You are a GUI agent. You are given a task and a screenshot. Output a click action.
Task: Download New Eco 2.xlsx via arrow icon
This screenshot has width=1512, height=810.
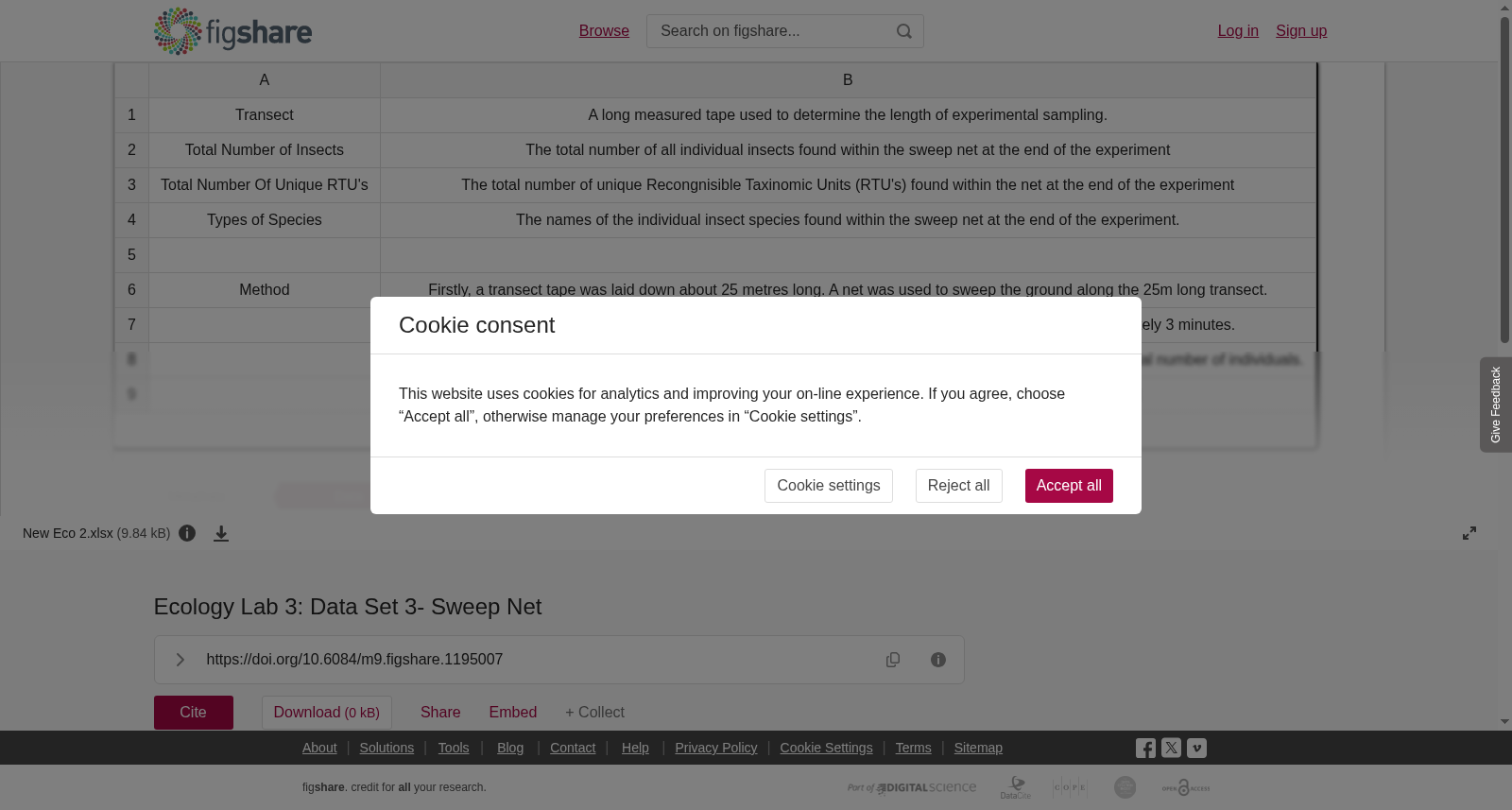pos(221,533)
